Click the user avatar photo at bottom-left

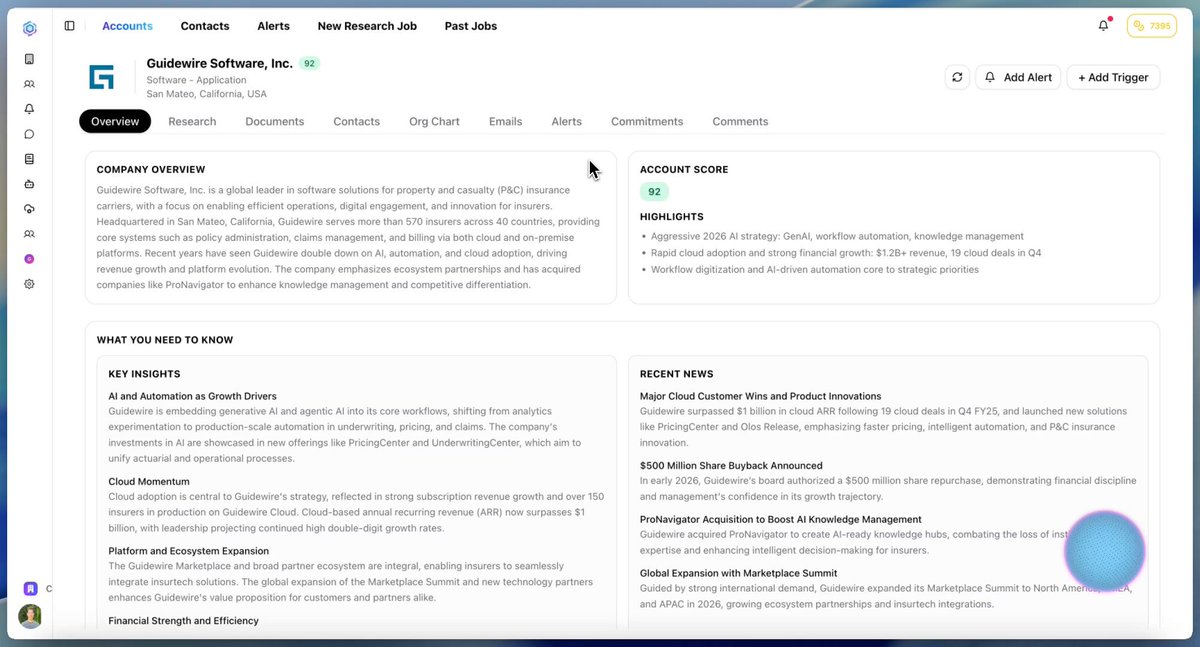pyautogui.click(x=30, y=616)
